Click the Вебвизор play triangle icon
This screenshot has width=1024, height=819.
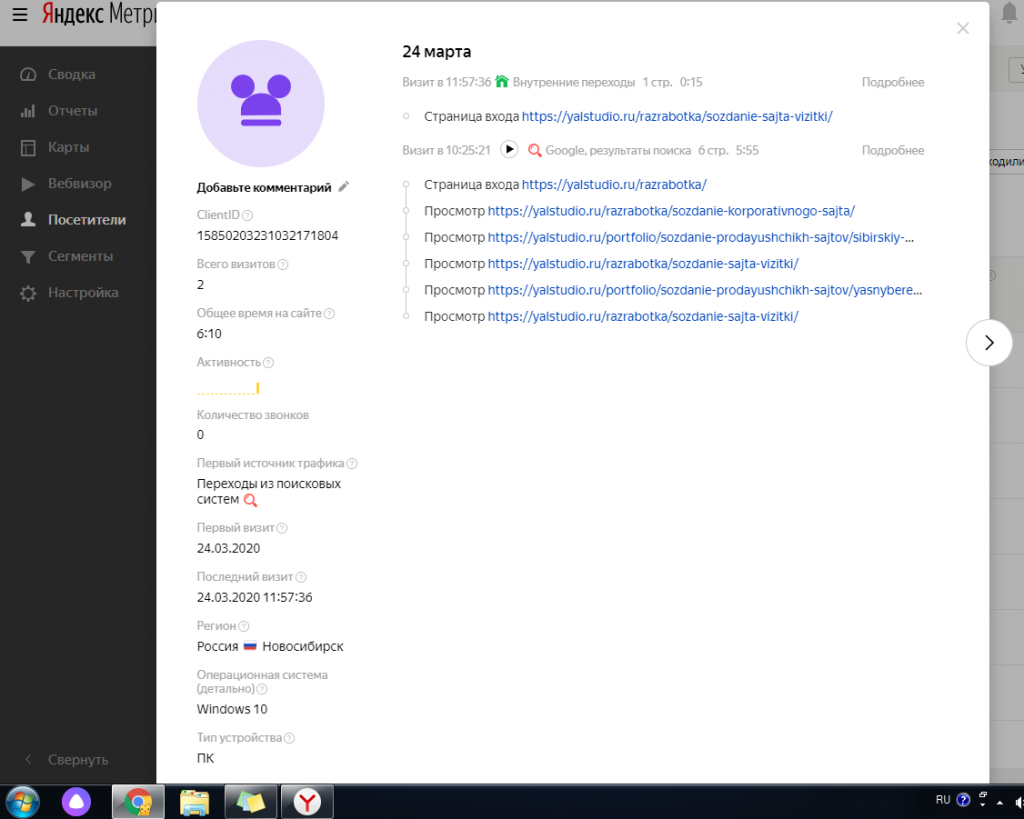[x=28, y=184]
